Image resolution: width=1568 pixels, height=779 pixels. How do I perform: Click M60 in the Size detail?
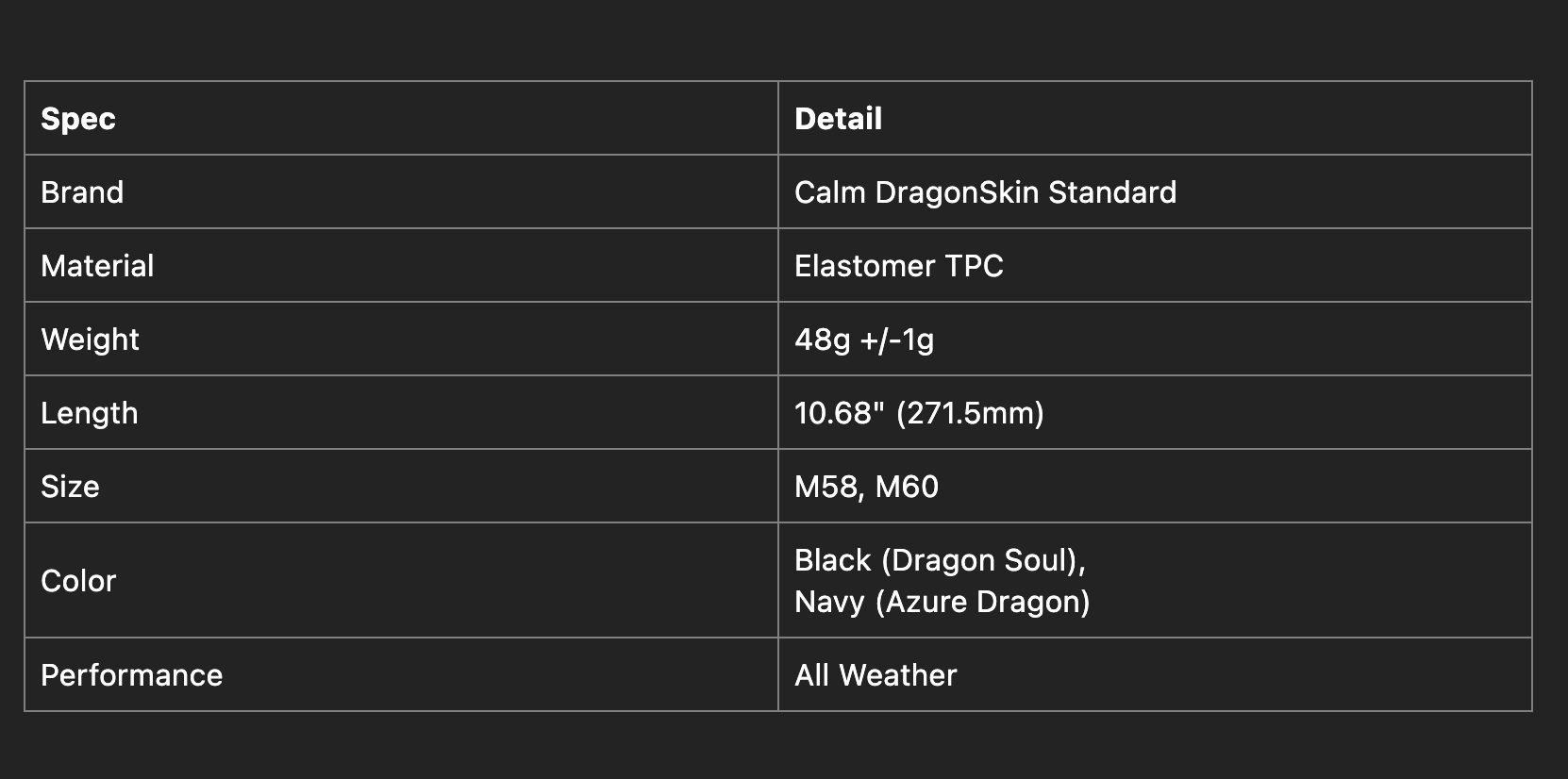tap(907, 487)
